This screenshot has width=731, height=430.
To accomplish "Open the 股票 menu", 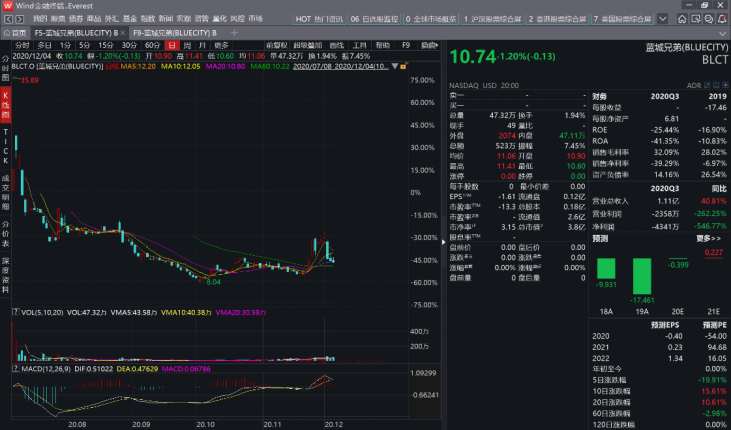I will (x=58, y=19).
